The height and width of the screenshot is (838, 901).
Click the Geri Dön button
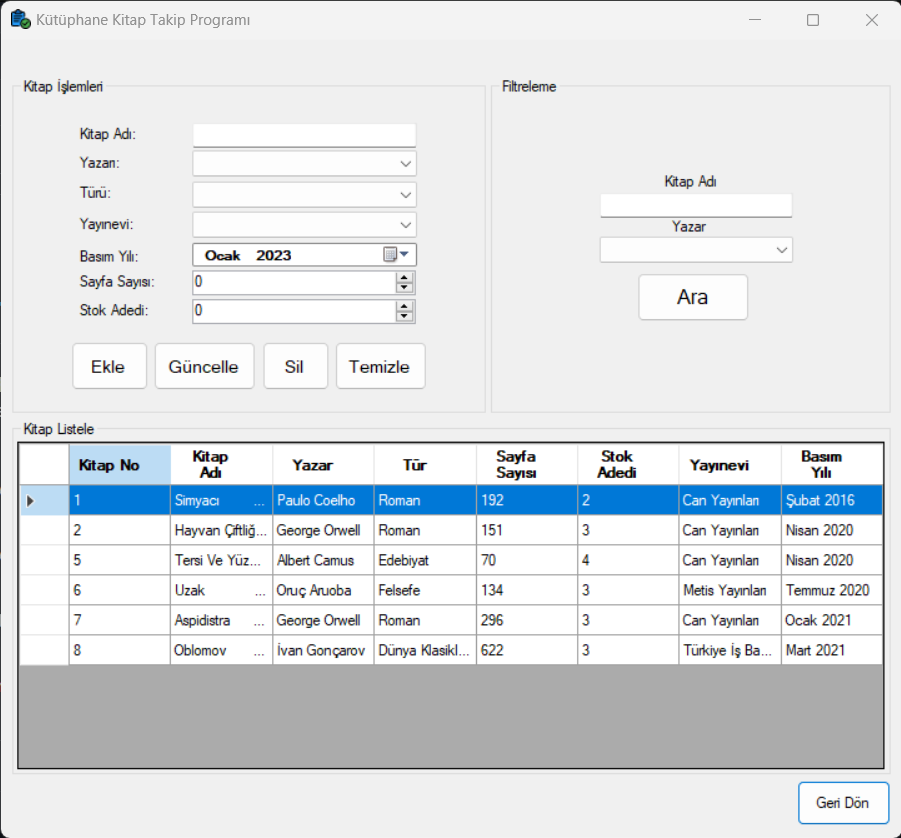[843, 802]
